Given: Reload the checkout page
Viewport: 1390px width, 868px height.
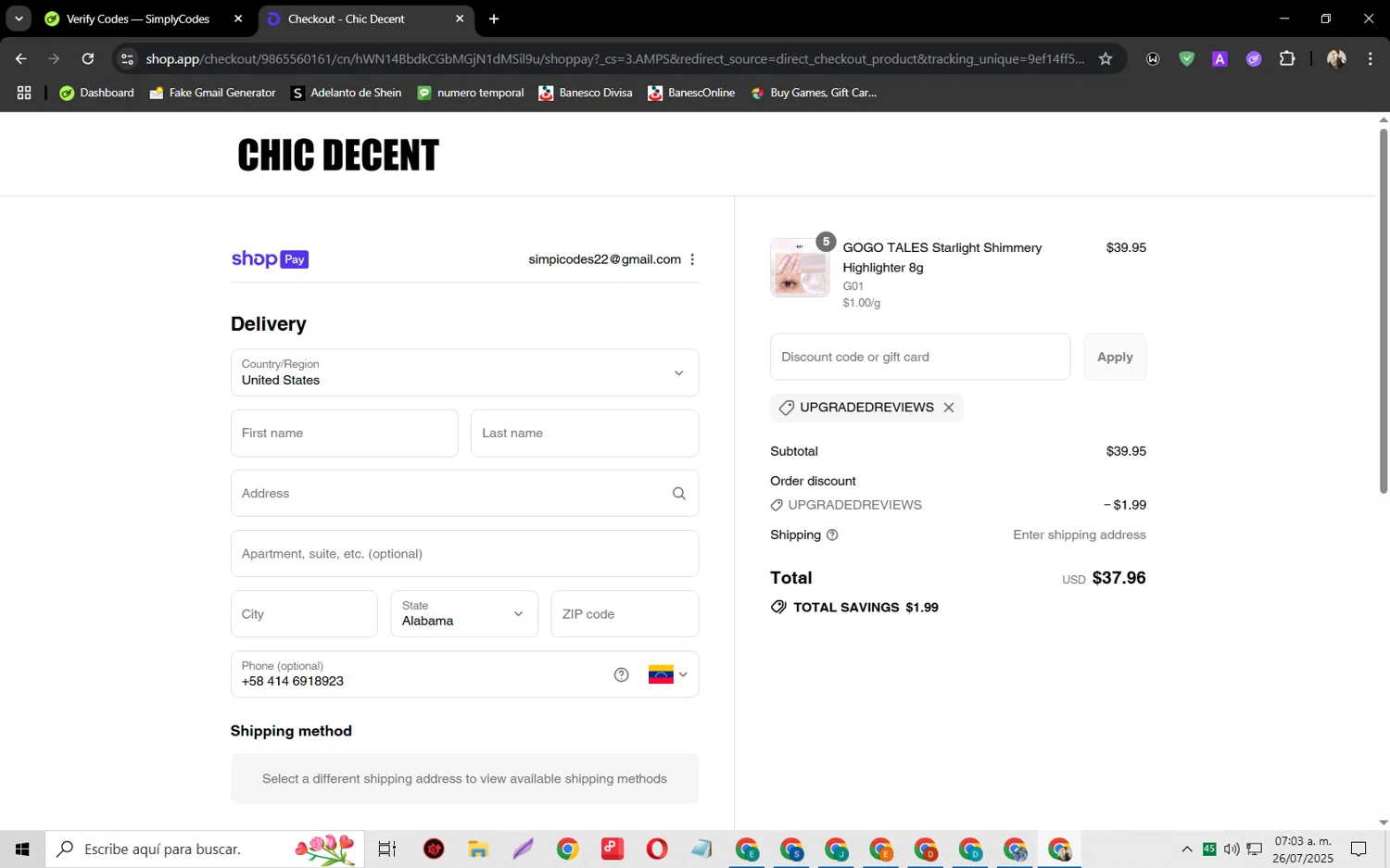Looking at the screenshot, I should coord(88,58).
